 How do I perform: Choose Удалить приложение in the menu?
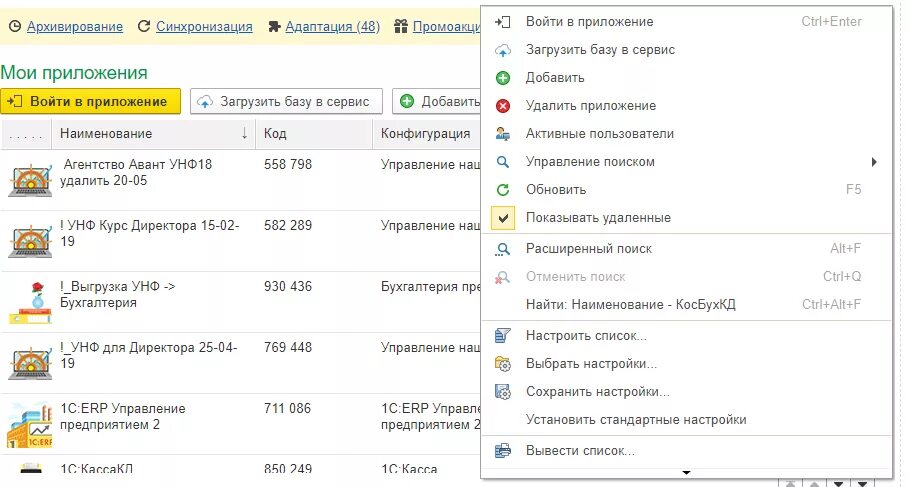pos(687,106)
